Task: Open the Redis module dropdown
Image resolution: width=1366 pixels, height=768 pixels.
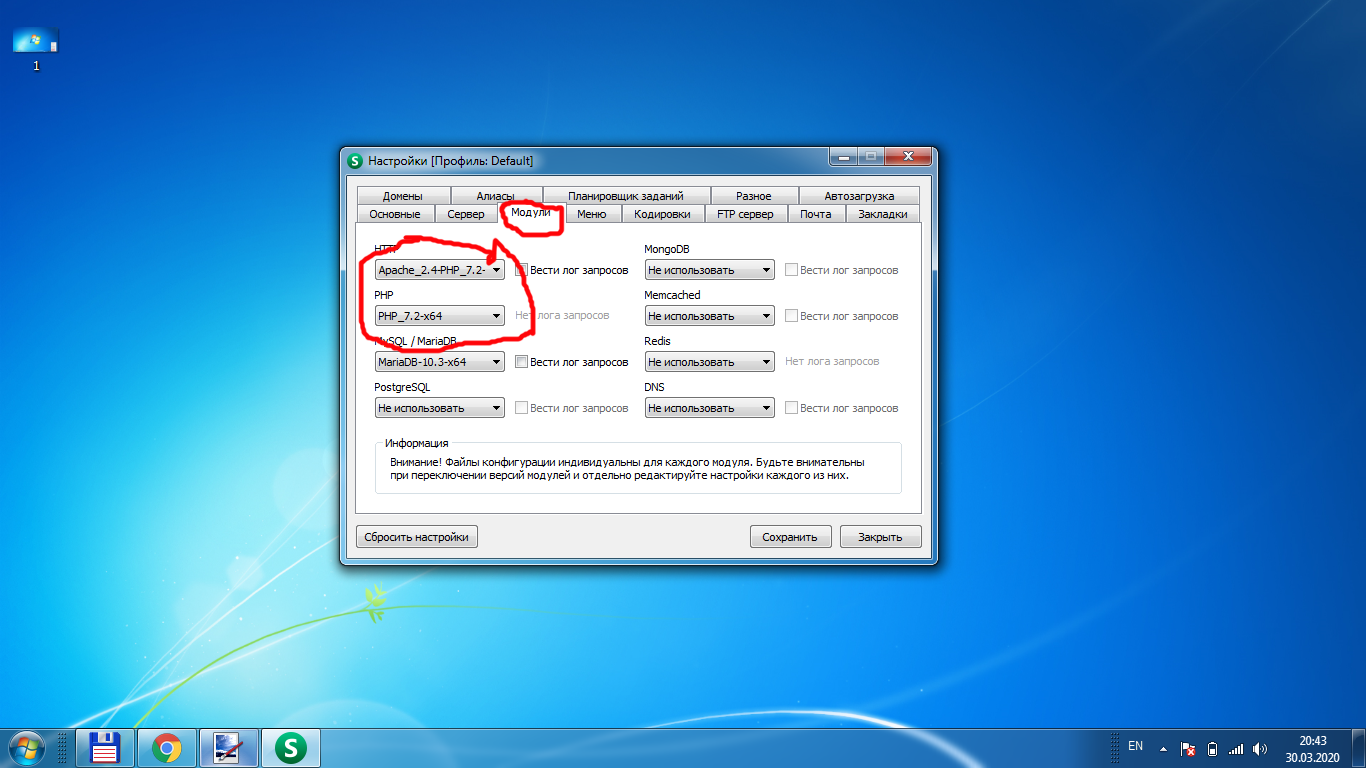Action: (x=709, y=362)
